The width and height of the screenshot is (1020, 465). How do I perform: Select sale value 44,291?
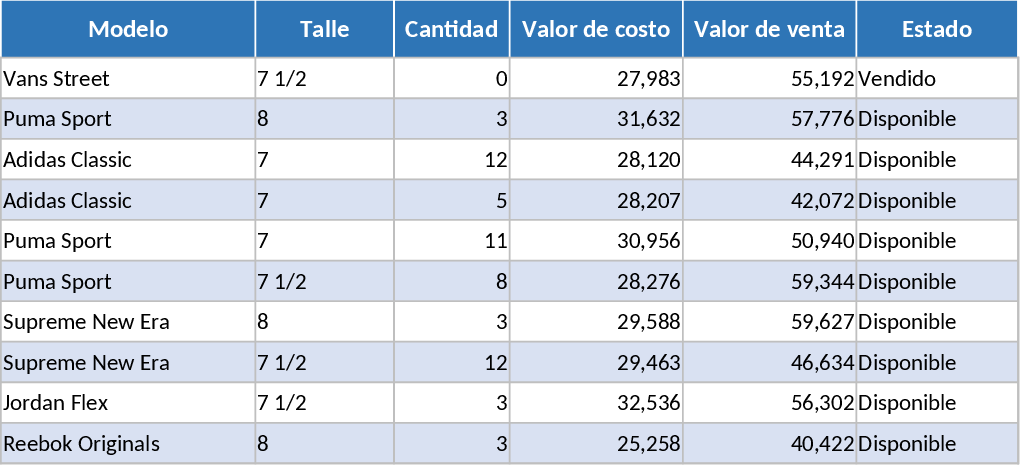click(822, 160)
